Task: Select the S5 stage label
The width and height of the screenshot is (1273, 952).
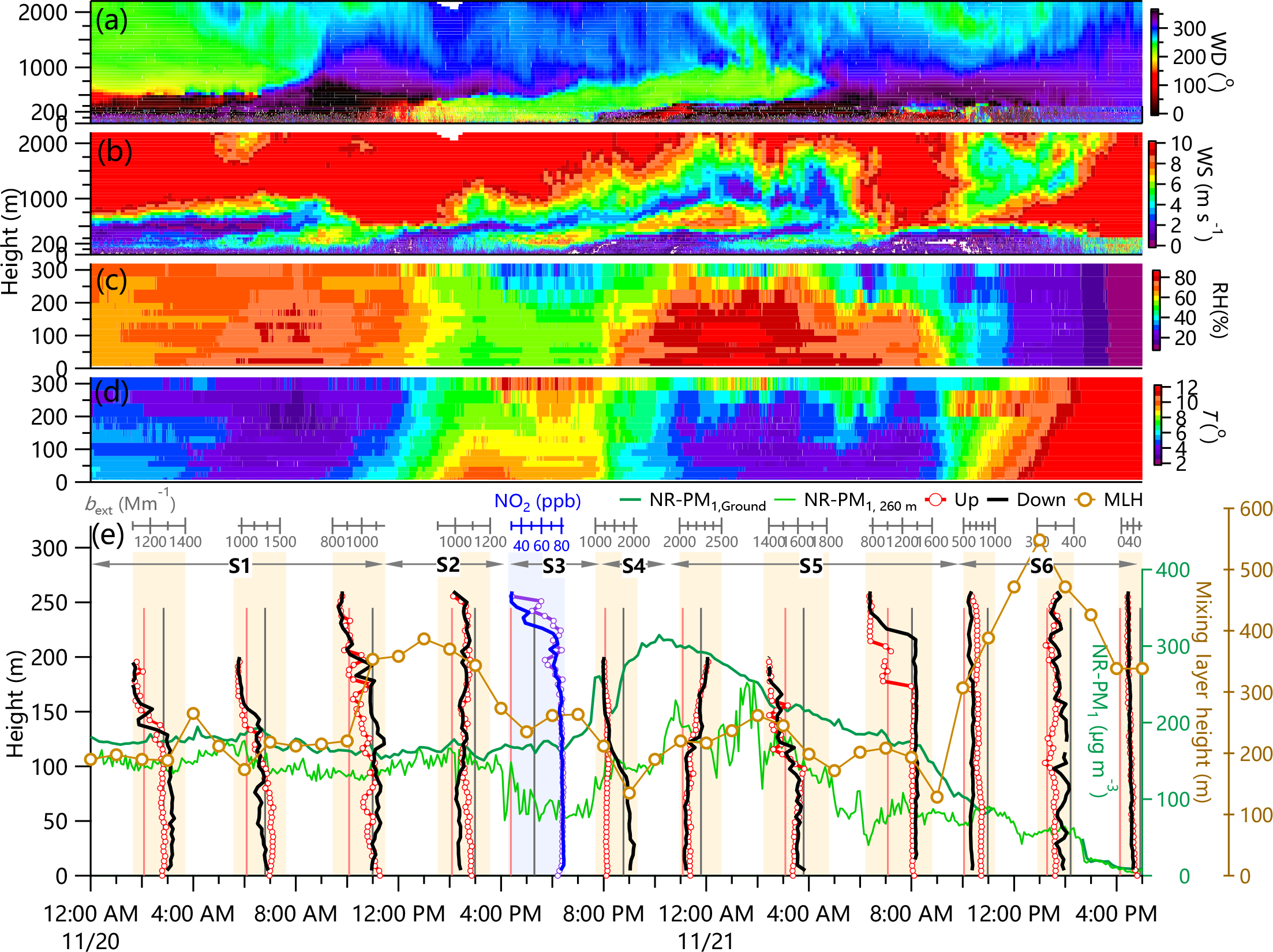Action: pos(810,566)
